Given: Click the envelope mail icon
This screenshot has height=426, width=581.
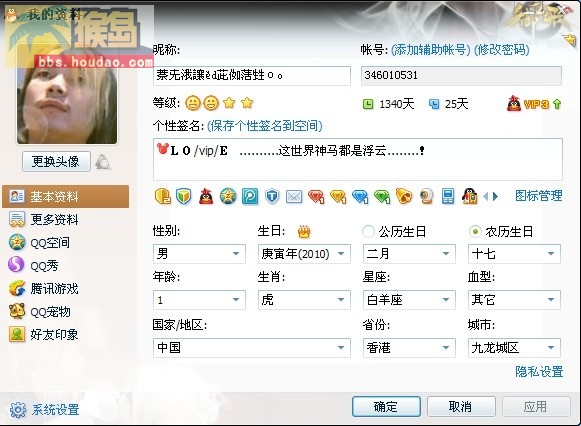Looking at the screenshot, I should point(294,196).
